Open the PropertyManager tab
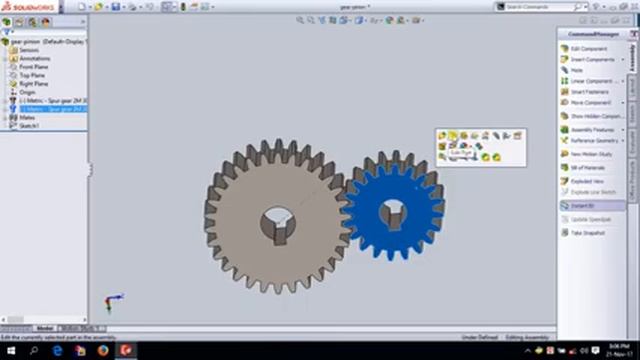640x360 pixels. [19, 22]
